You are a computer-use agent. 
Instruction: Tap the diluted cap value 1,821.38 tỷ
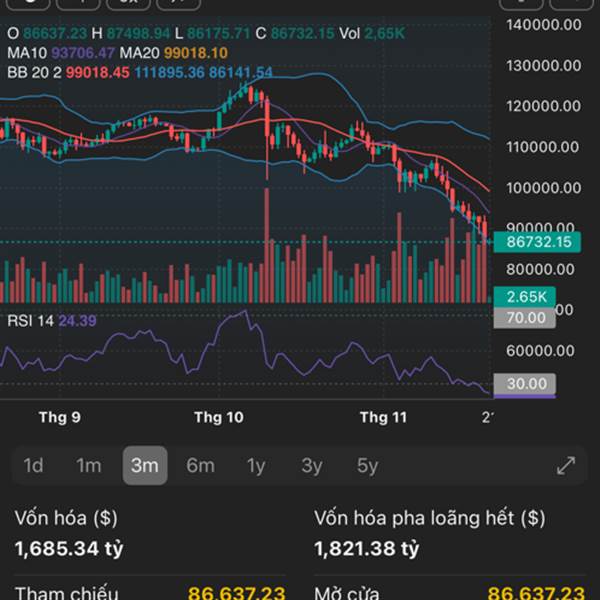pos(367,548)
